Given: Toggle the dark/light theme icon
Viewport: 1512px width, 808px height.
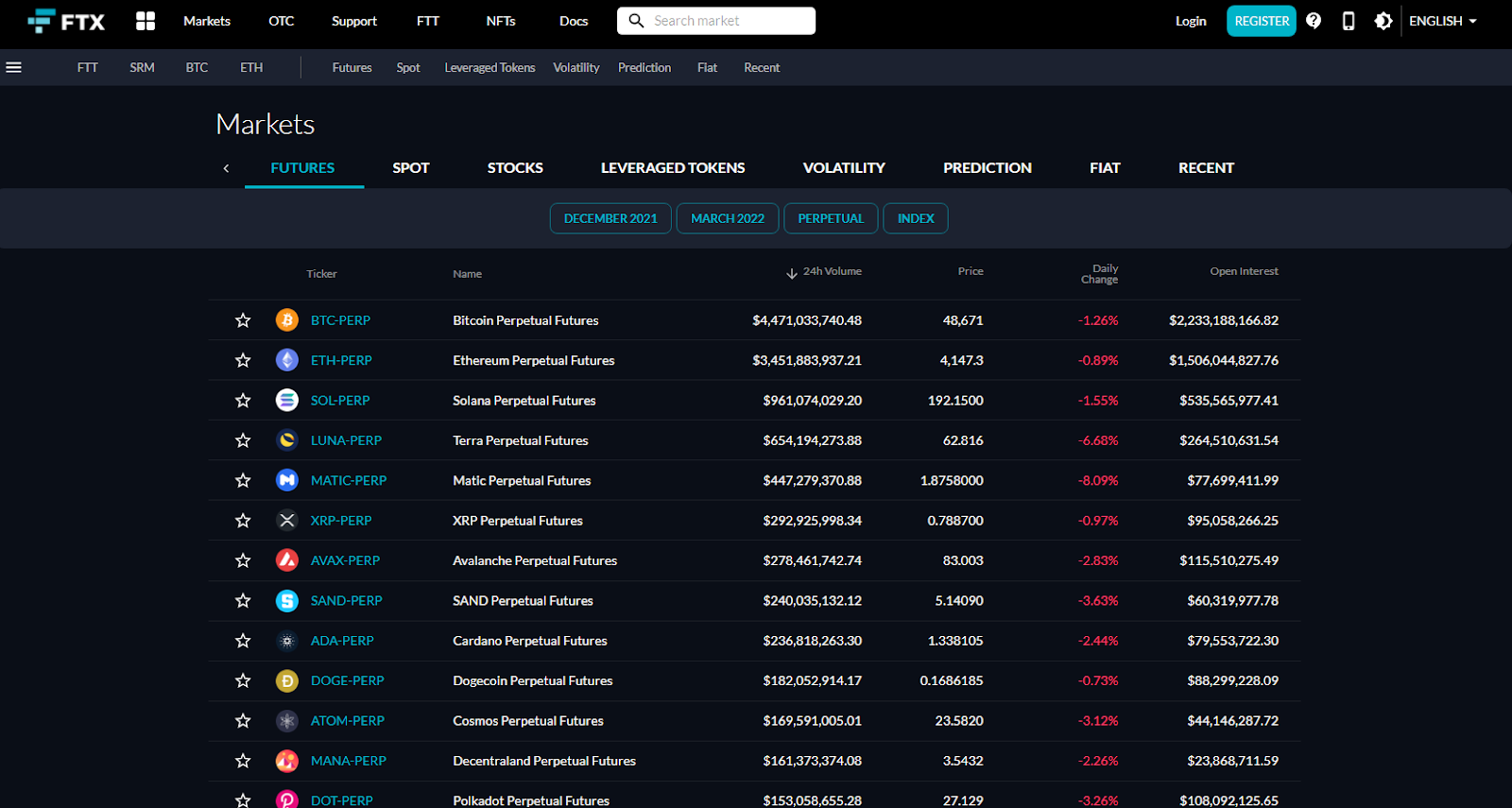Looking at the screenshot, I should pyautogui.click(x=1383, y=21).
